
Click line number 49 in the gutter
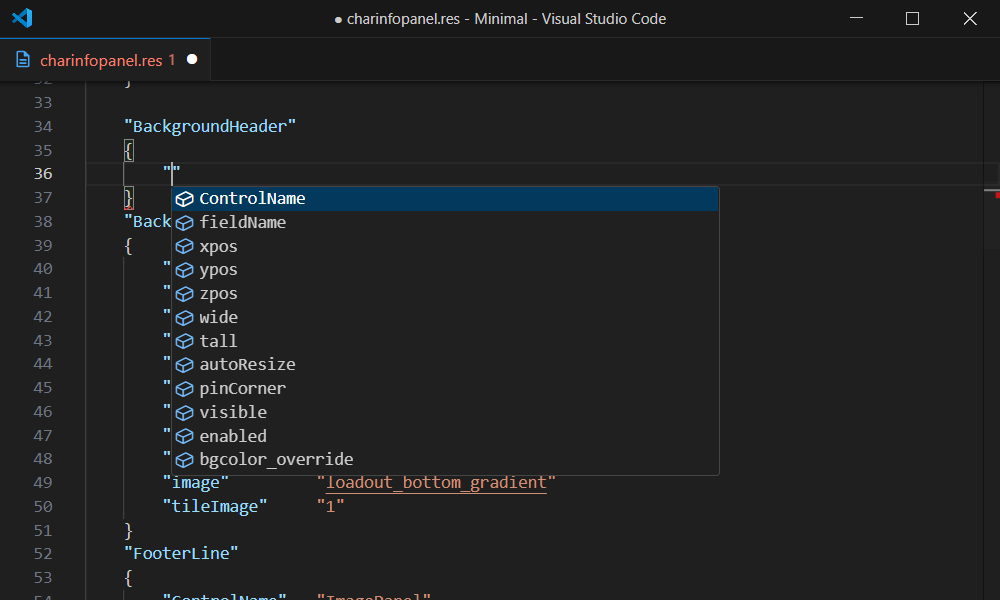click(43, 483)
